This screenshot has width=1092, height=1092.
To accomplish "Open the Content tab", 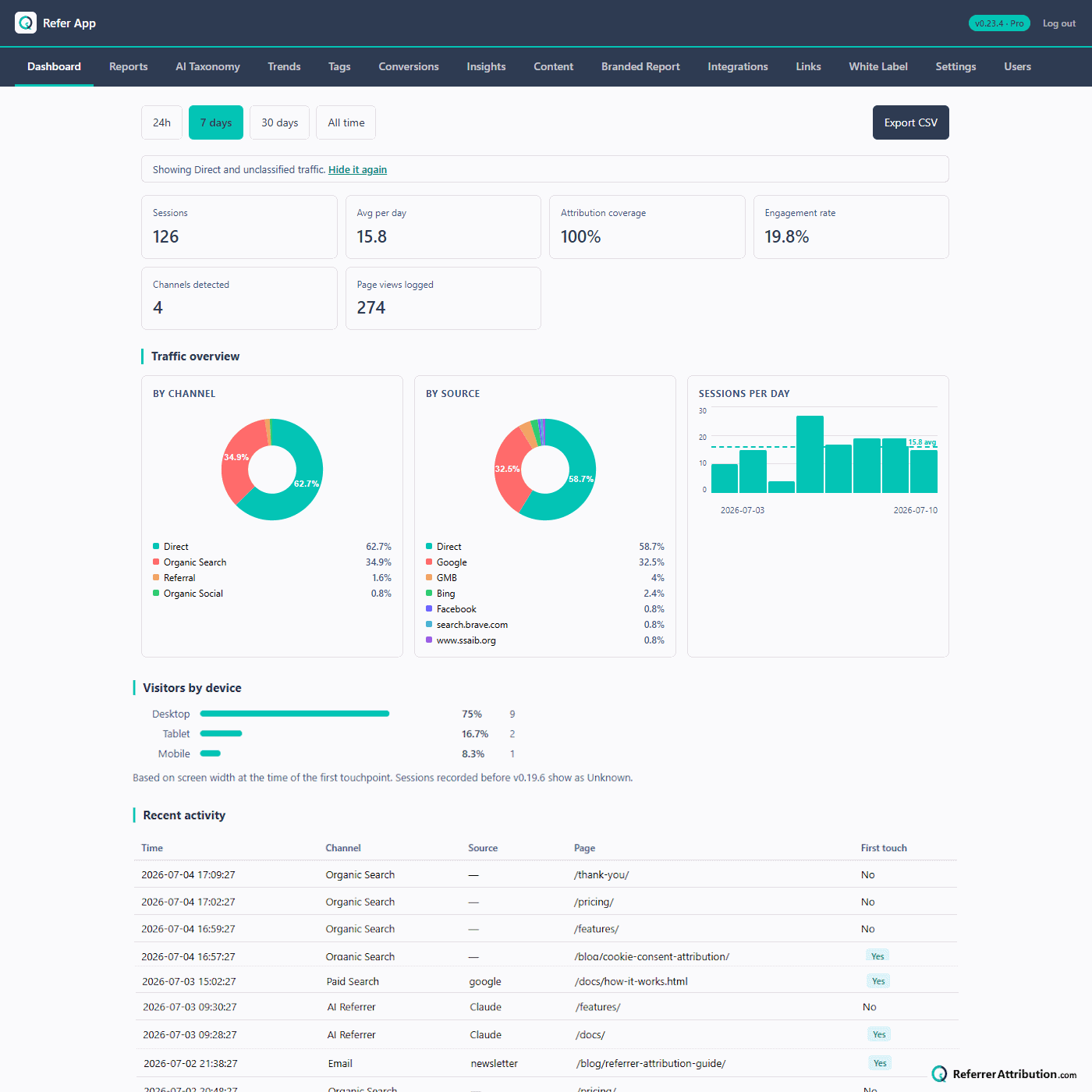I will click(553, 66).
